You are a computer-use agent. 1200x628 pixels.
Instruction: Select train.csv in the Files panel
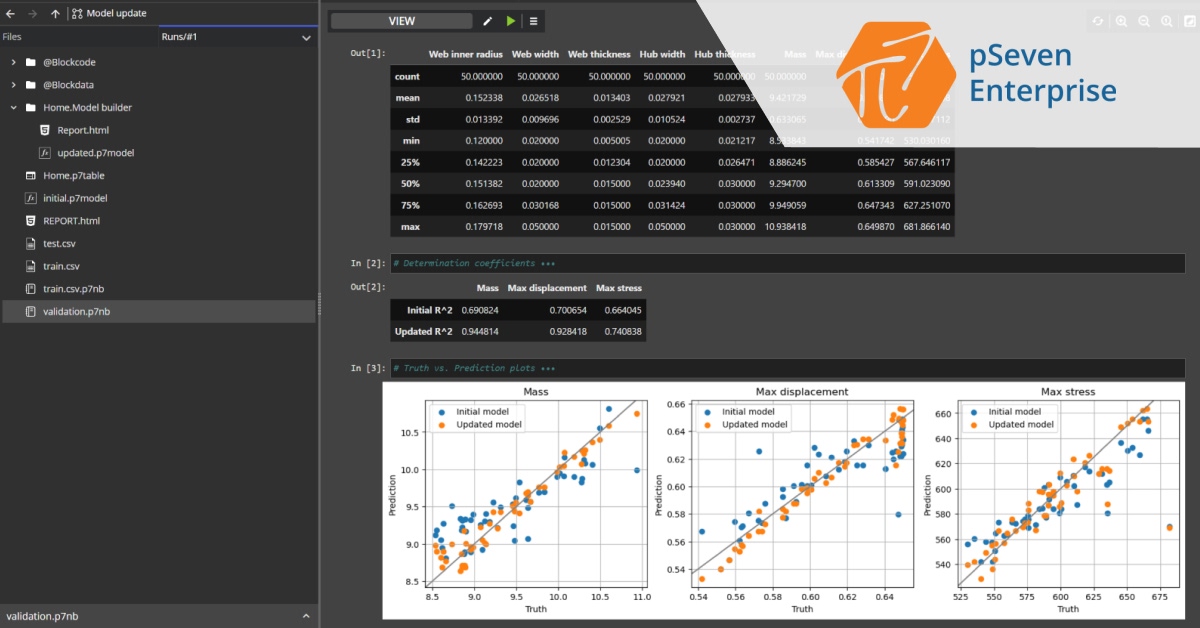(63, 266)
